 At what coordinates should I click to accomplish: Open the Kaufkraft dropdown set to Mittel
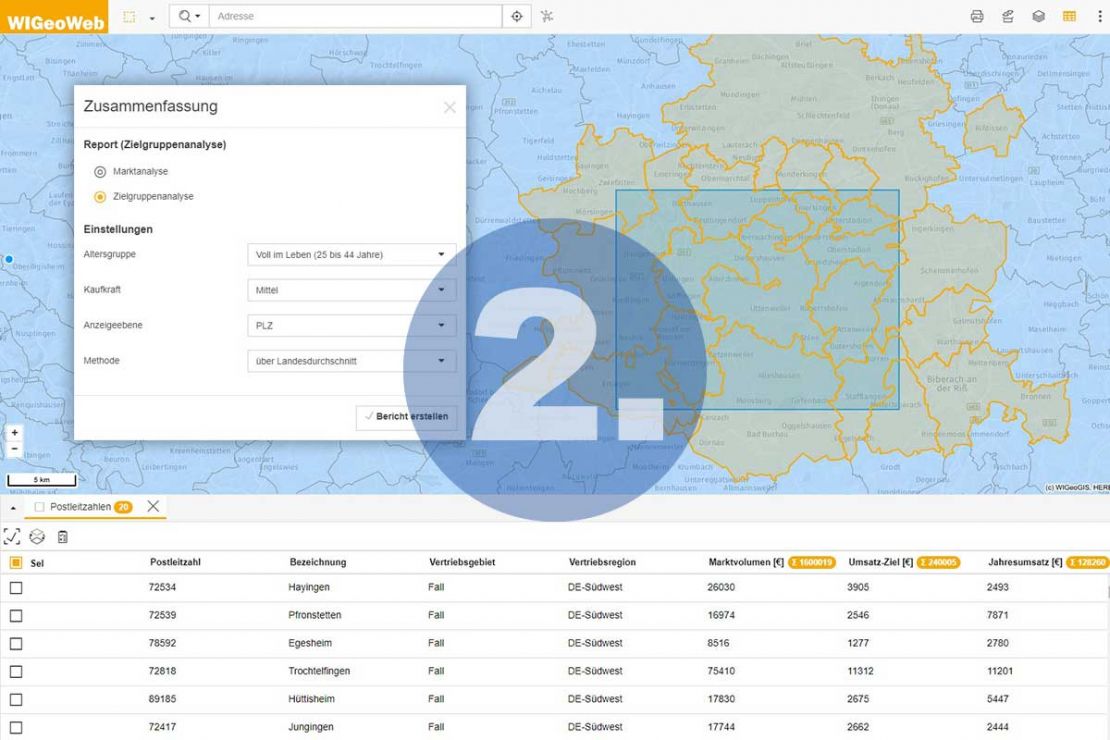351,290
